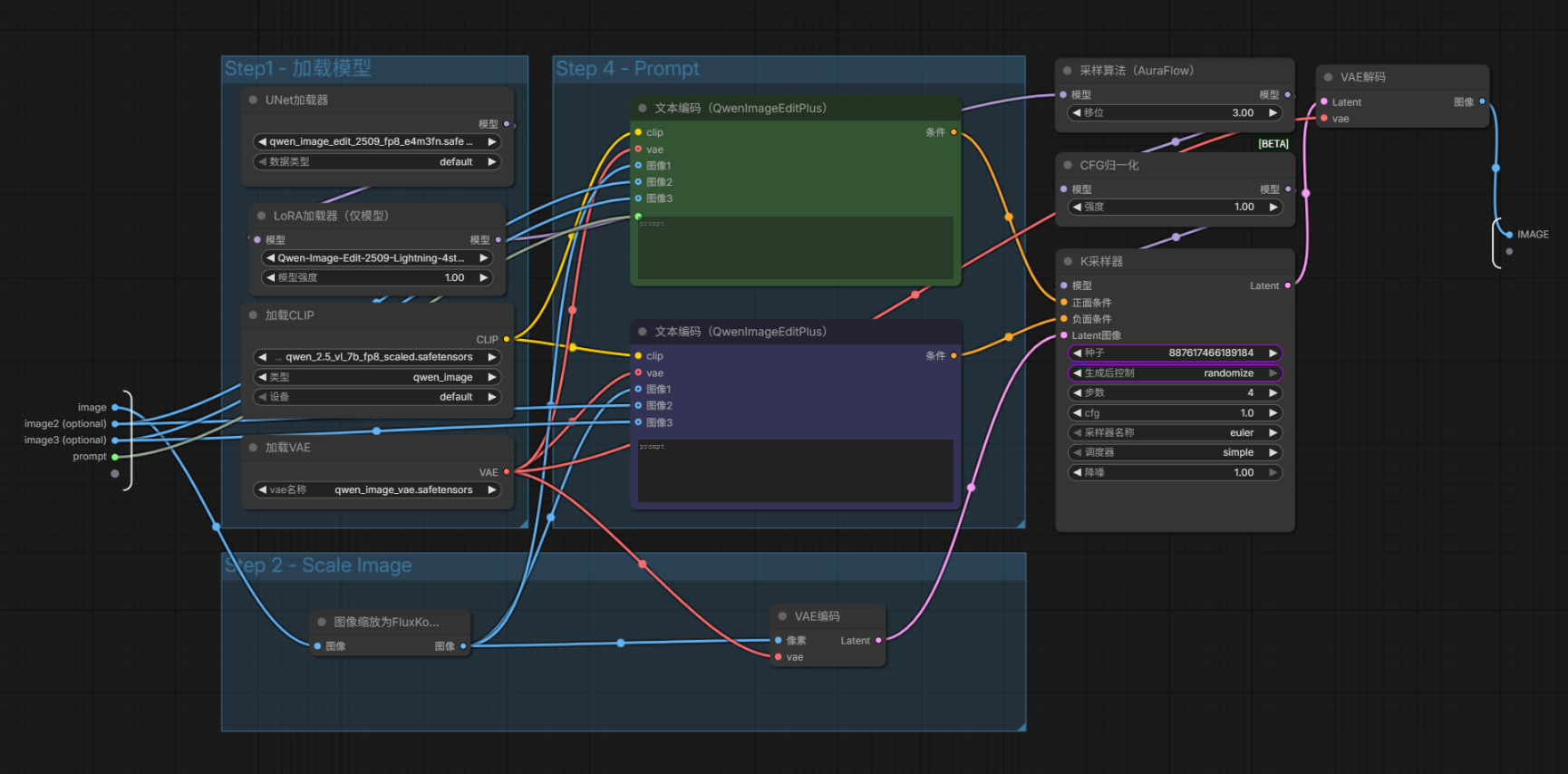Viewport: 1568px width, 774px height.
Task: Open the 生成后控制 randomize dropdown
Action: (1175, 372)
